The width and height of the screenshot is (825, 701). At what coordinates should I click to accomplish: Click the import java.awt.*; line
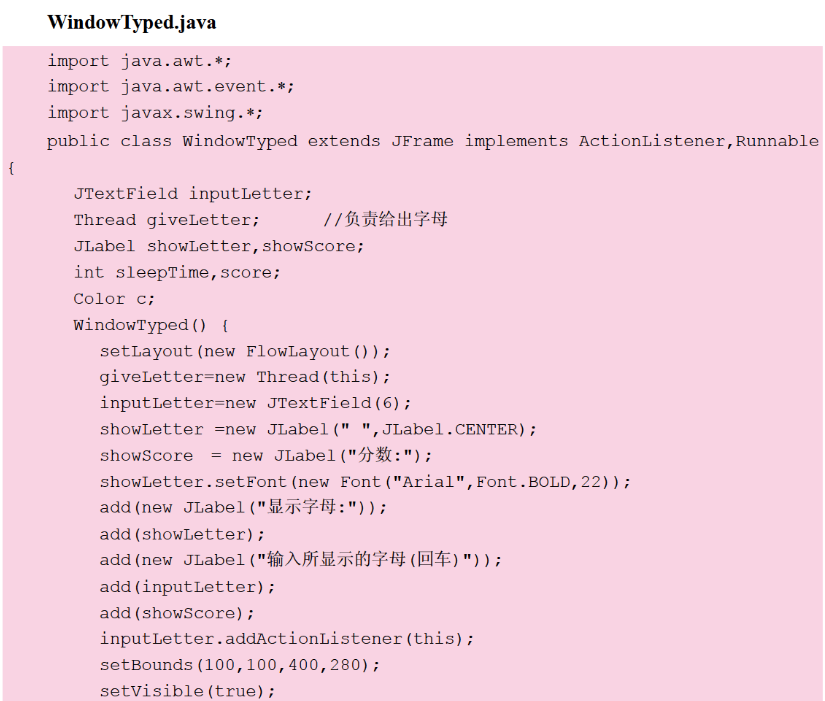139,61
